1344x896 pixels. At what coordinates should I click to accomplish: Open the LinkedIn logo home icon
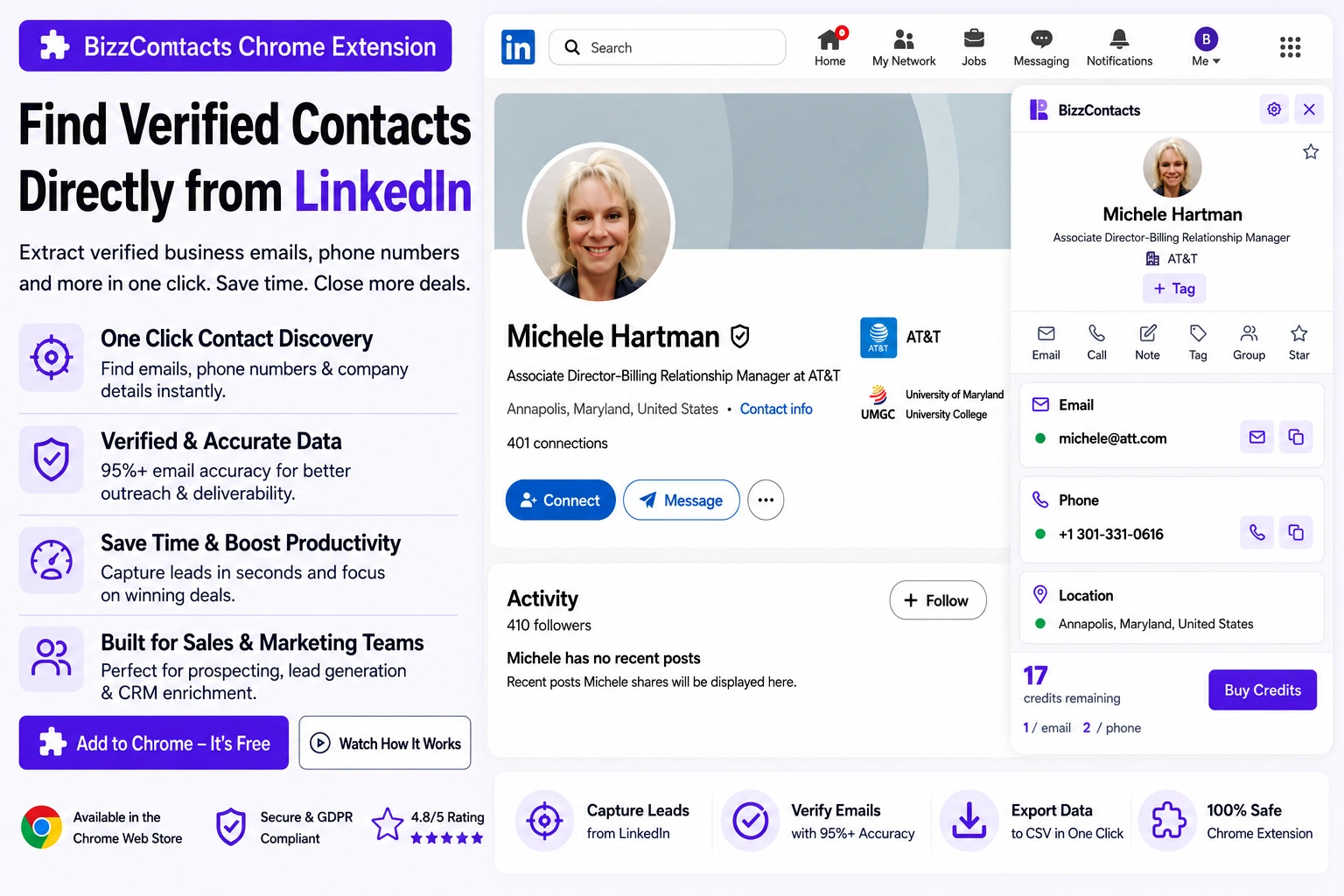tap(518, 47)
